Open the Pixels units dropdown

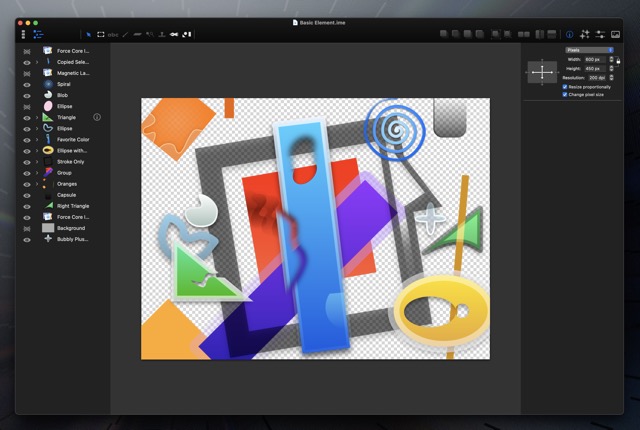(x=588, y=49)
